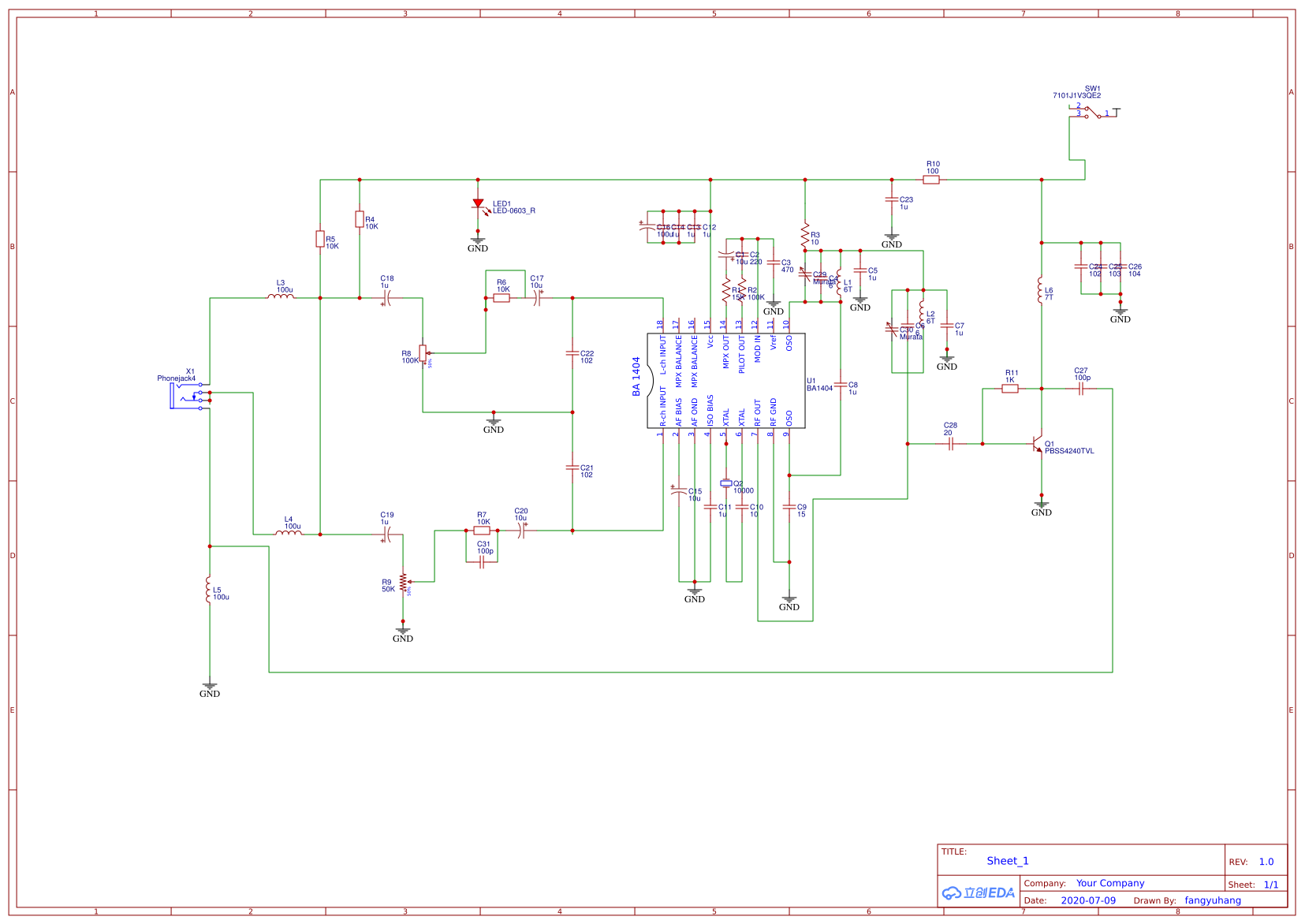Select inductor L5 100u coil
This screenshot has width=1305, height=924.
pos(209,590)
